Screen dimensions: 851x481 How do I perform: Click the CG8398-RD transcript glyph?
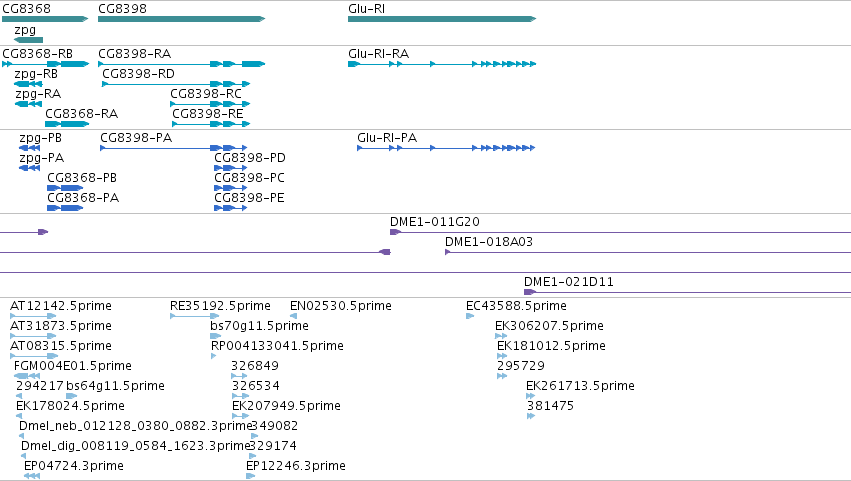(176, 84)
